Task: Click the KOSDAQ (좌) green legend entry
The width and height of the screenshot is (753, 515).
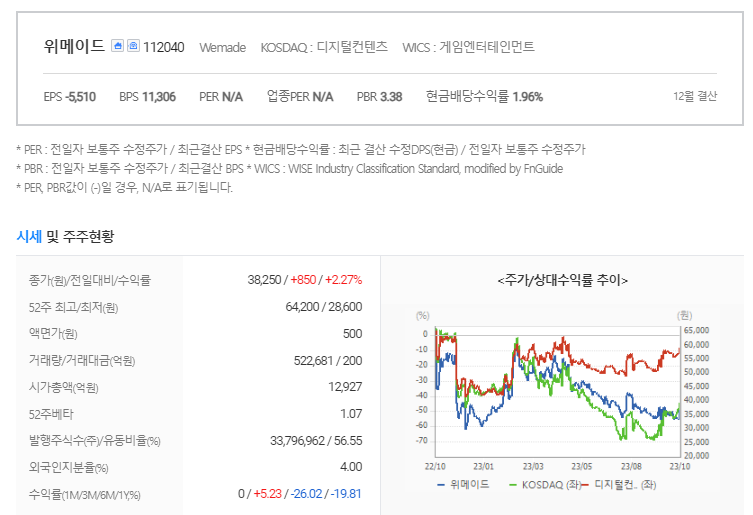Action: (x=545, y=485)
